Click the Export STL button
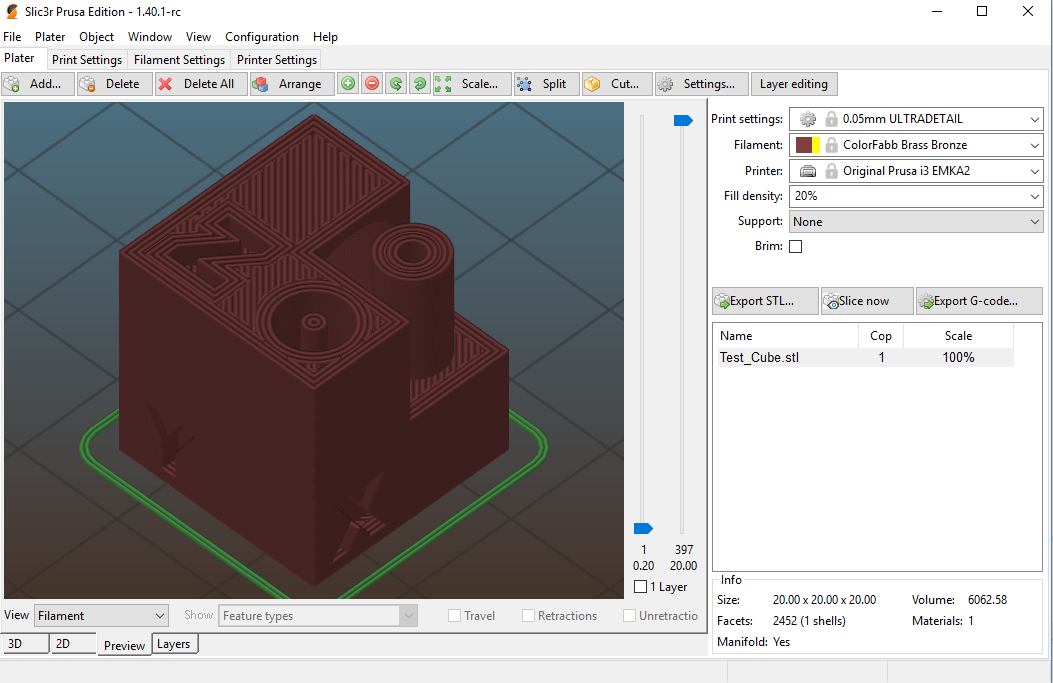Image resolution: width=1053 pixels, height=683 pixels. click(765, 301)
